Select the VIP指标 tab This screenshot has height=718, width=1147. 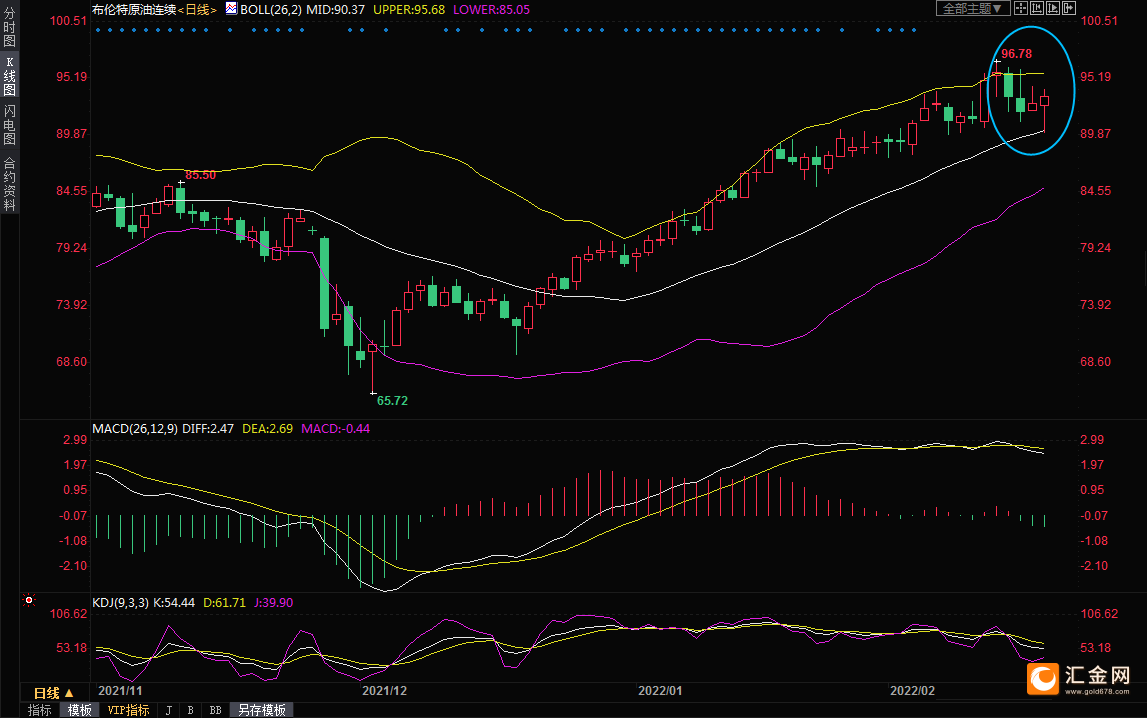click(128, 710)
